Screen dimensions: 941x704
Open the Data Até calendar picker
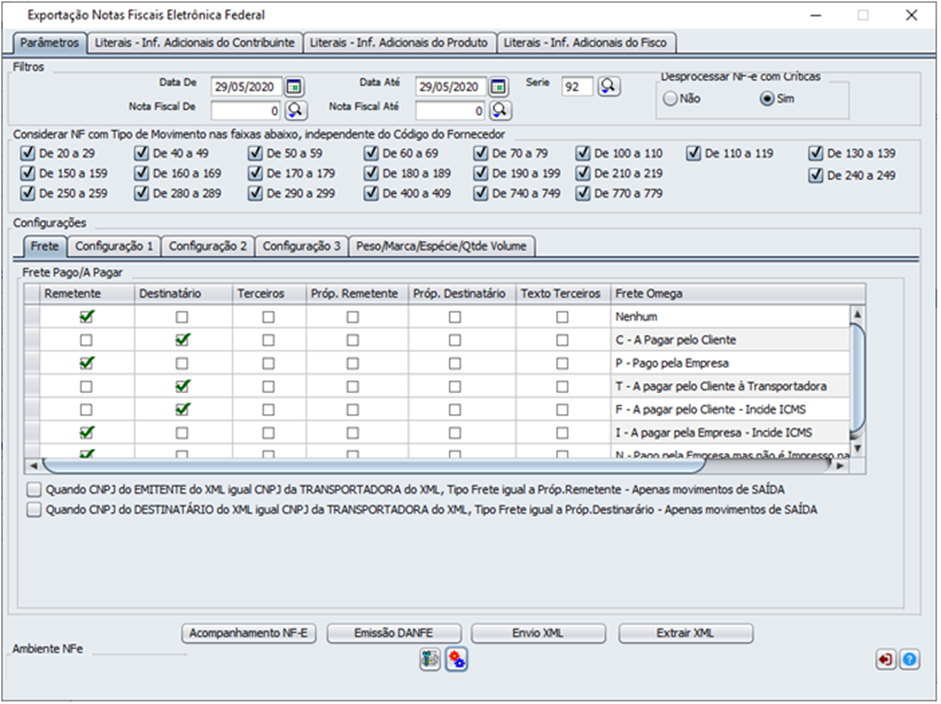click(x=498, y=87)
